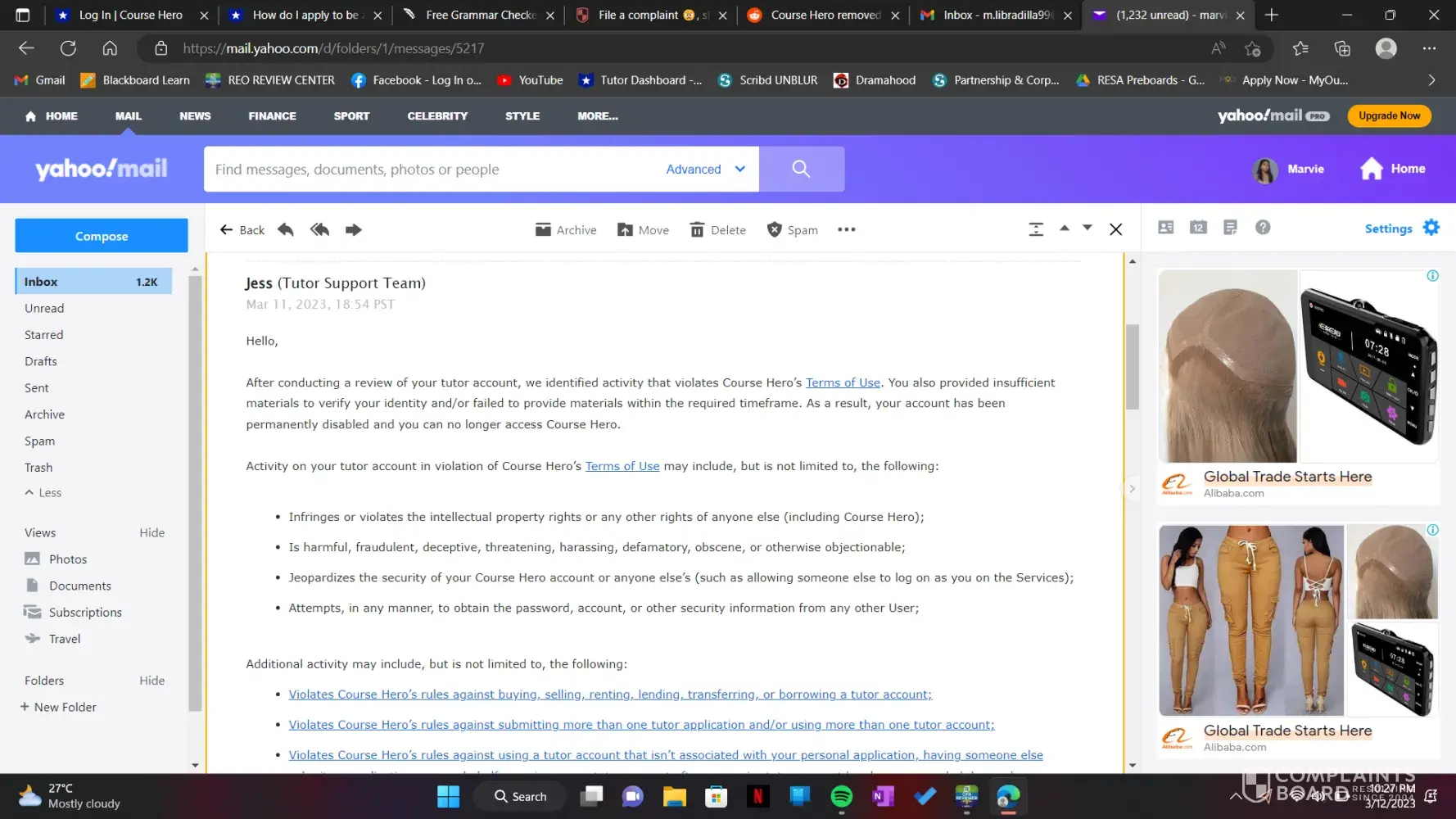Open Settings gear icon
The width and height of the screenshot is (1456, 819).
click(1431, 228)
